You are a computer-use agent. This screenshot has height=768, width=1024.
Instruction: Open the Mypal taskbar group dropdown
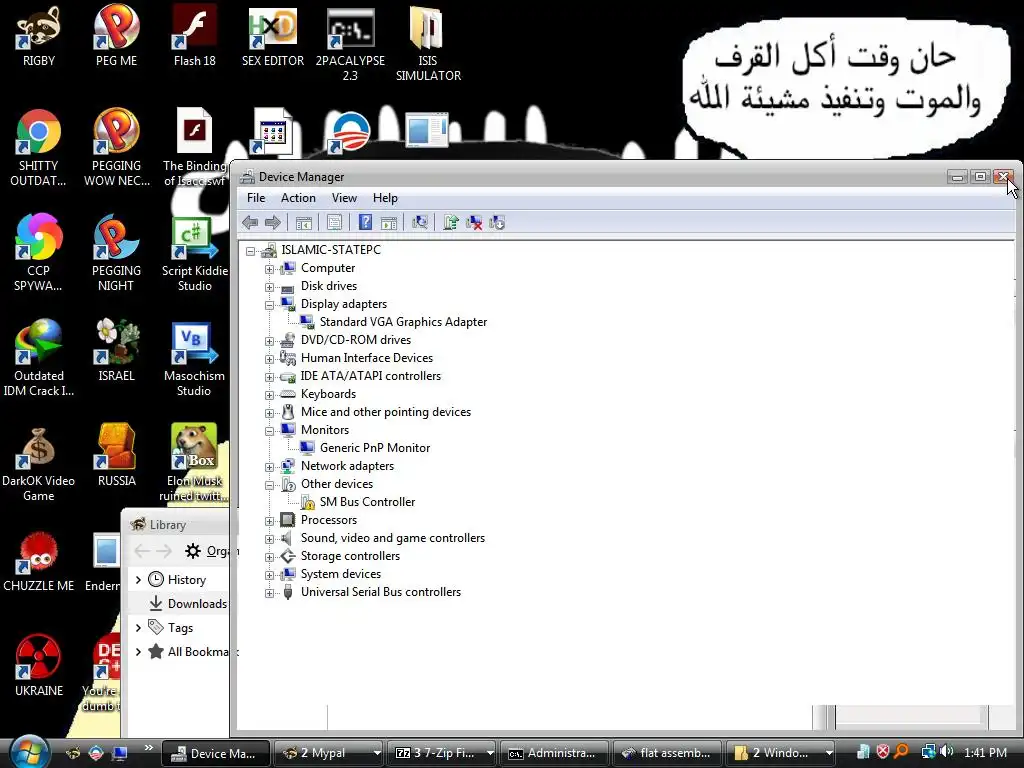pos(376,753)
